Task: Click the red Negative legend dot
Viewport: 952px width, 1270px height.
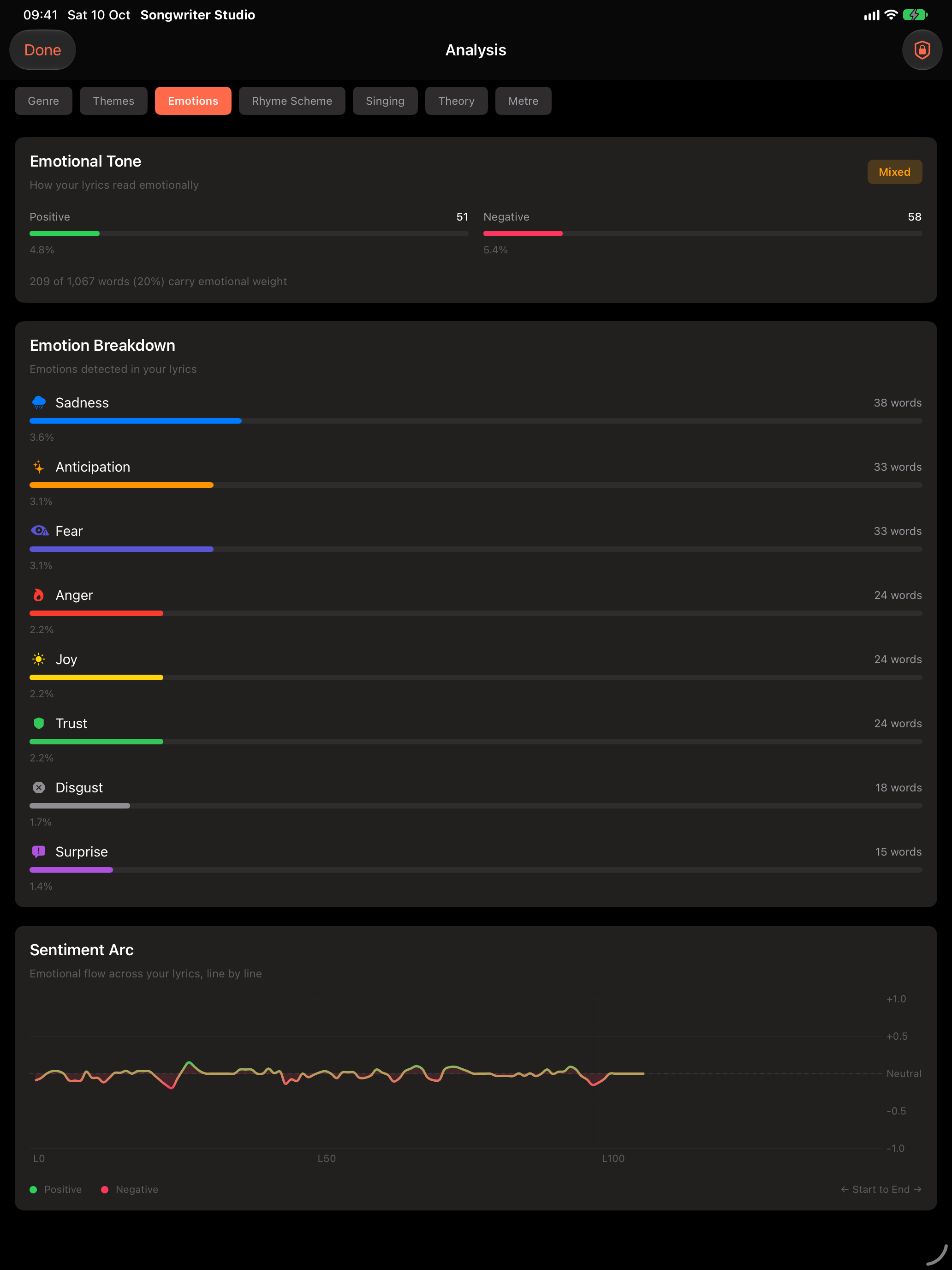Action: [x=104, y=1190]
